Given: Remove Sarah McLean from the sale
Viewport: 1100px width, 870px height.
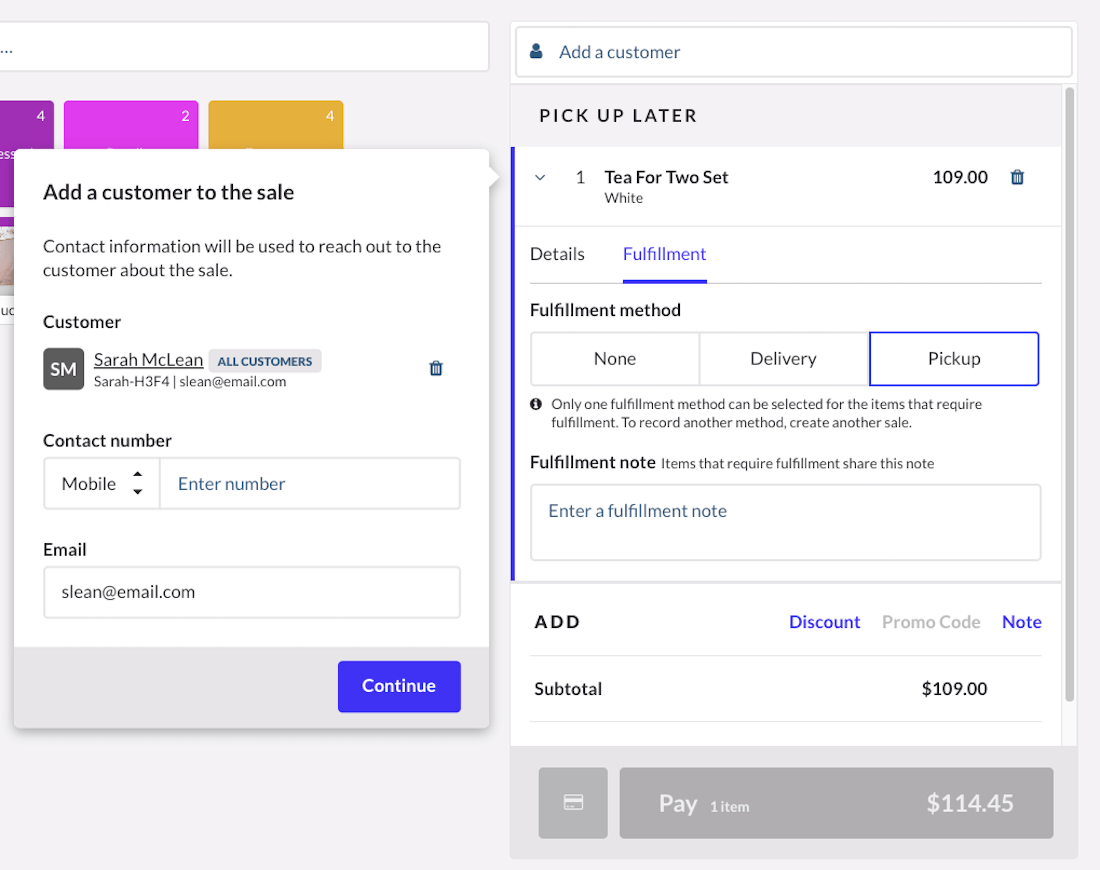Looking at the screenshot, I should click(436, 368).
